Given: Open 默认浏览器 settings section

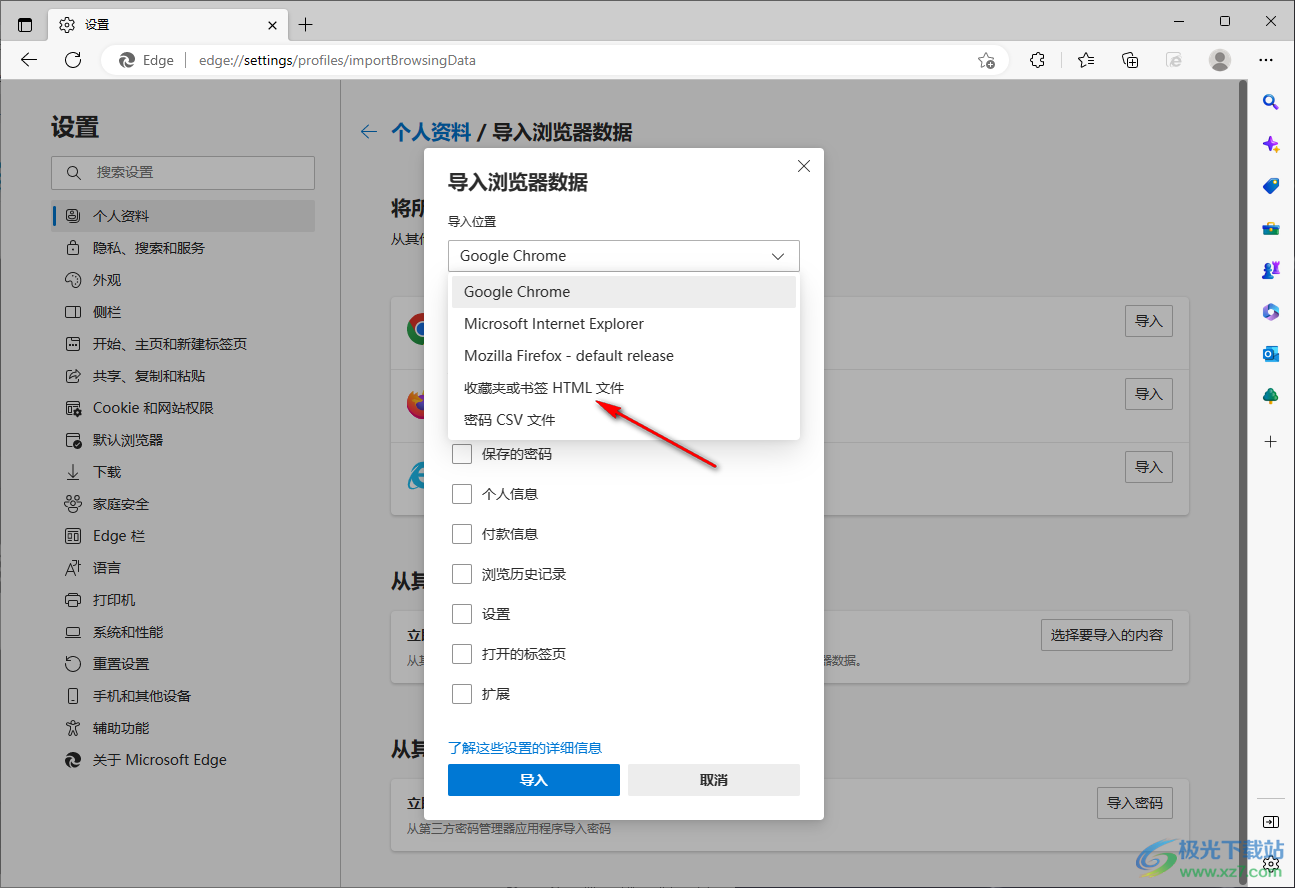Looking at the screenshot, I should (x=183, y=440).
